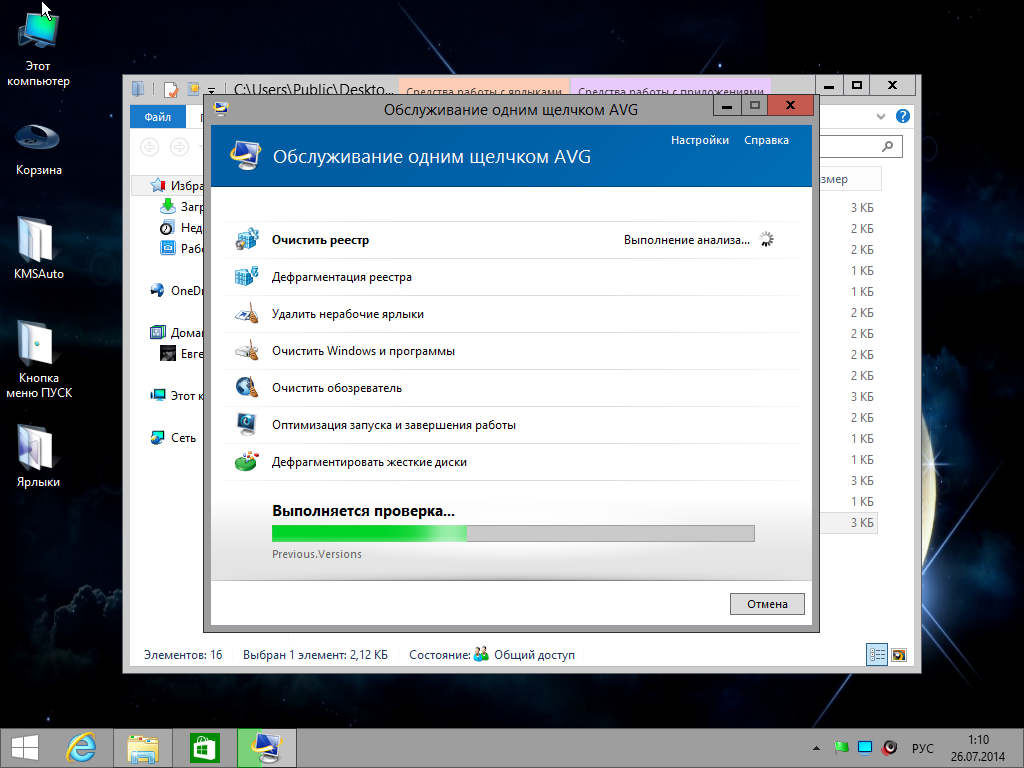1024x768 pixels.
Task: Switch to the AVG taskbar icon
Action: click(266, 748)
